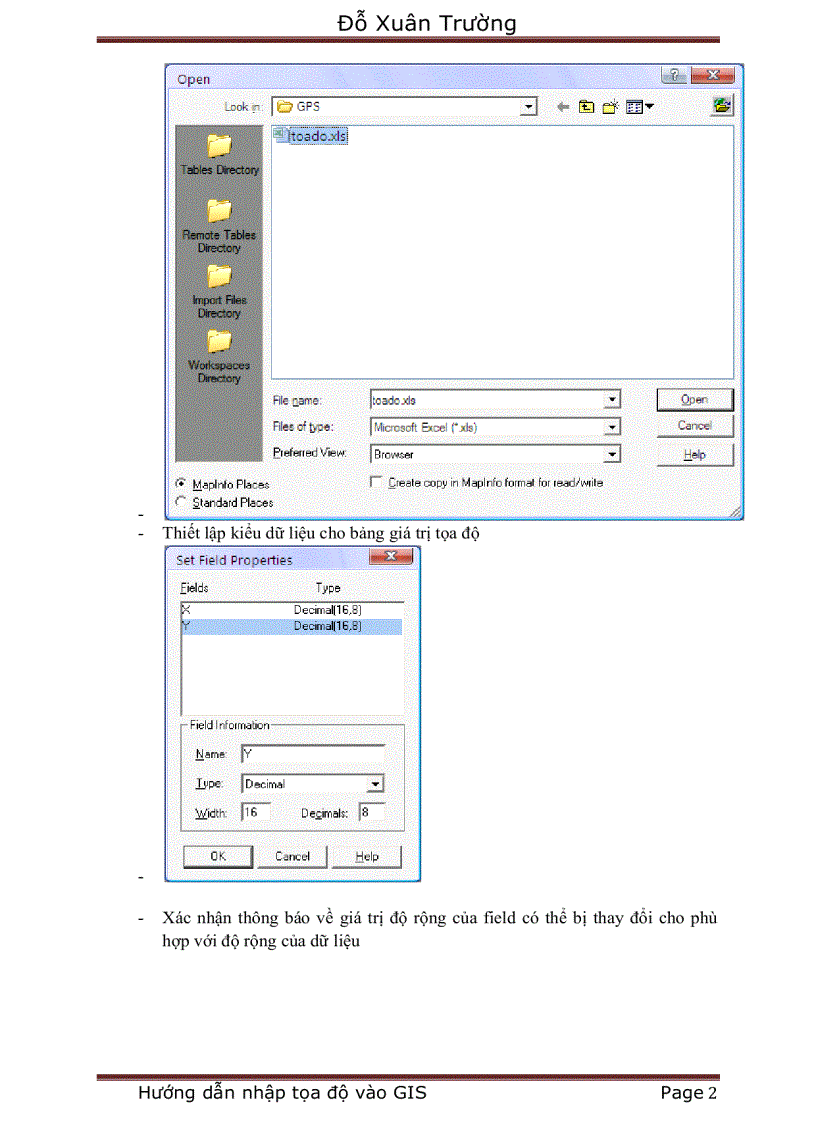Viewport: 816px width, 1123px height.
Task: Select the Y field row
Action: pos(290,624)
